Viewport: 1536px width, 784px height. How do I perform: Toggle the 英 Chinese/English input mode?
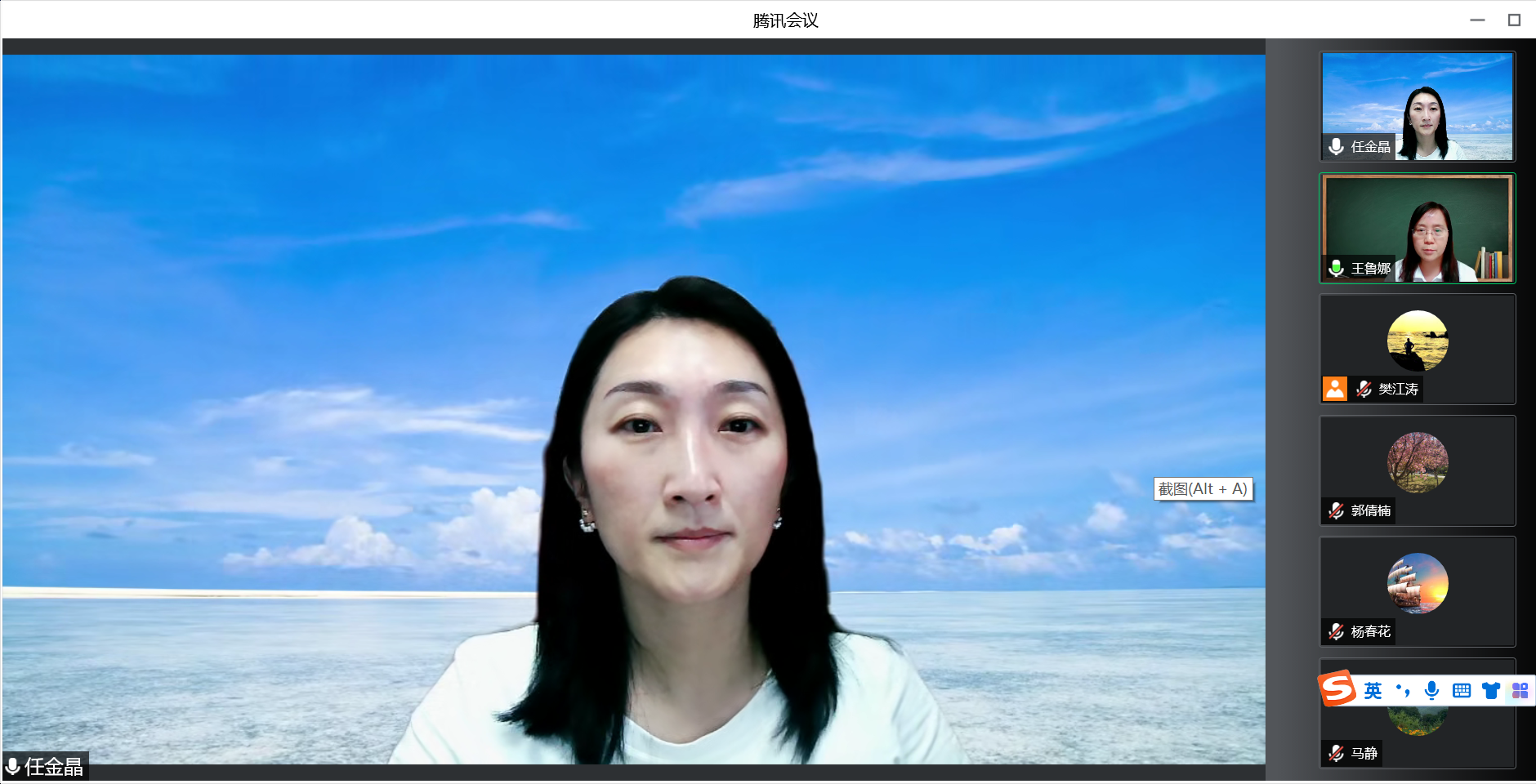(x=1373, y=691)
